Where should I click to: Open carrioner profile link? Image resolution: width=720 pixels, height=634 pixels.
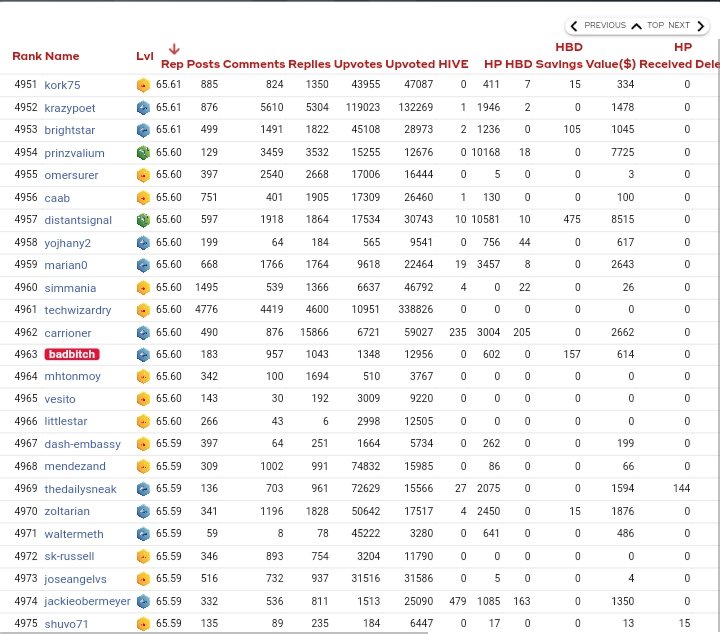tap(68, 333)
